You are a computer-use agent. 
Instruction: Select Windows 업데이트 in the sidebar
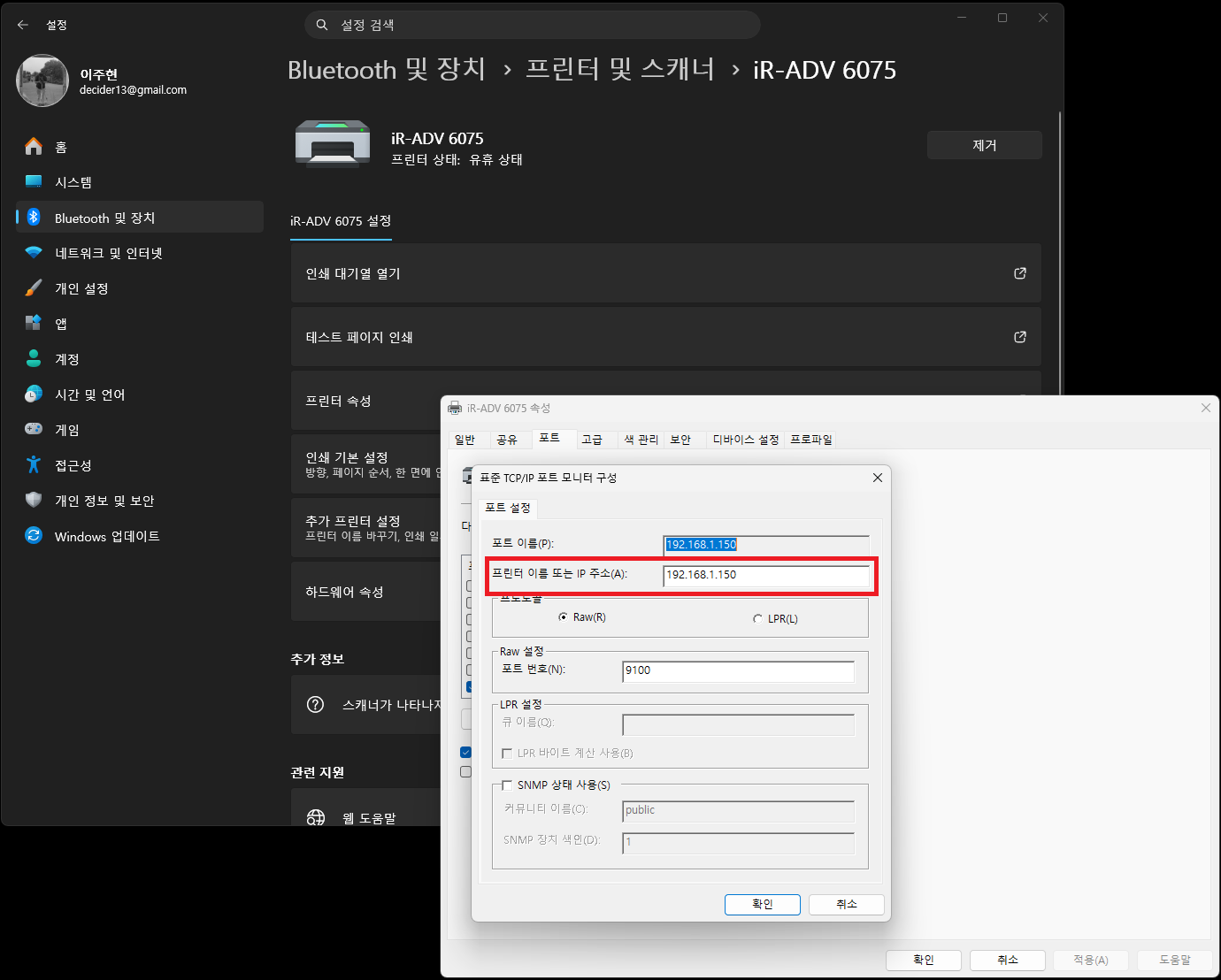[x=140, y=535]
